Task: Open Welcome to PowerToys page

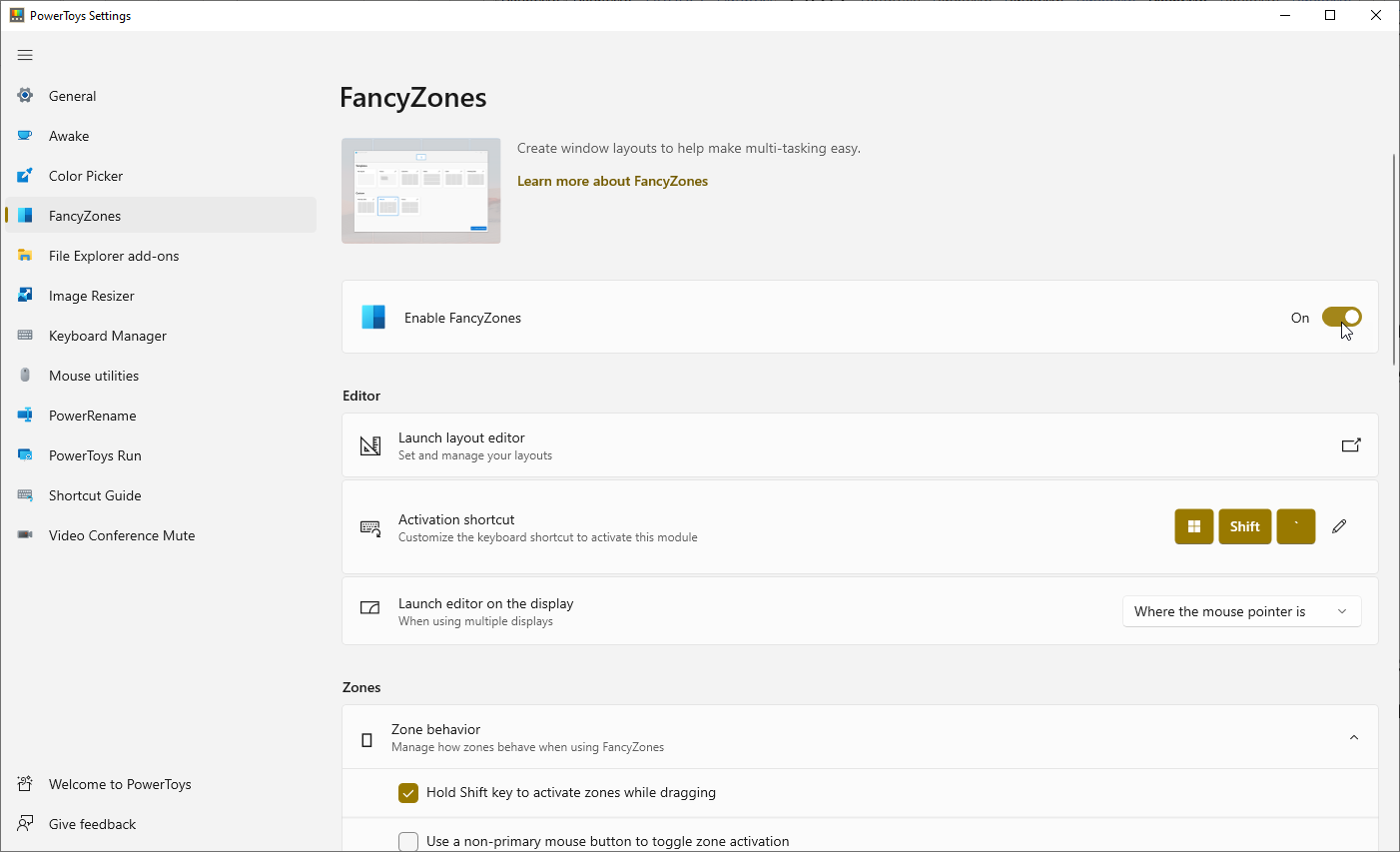Action: click(161, 784)
